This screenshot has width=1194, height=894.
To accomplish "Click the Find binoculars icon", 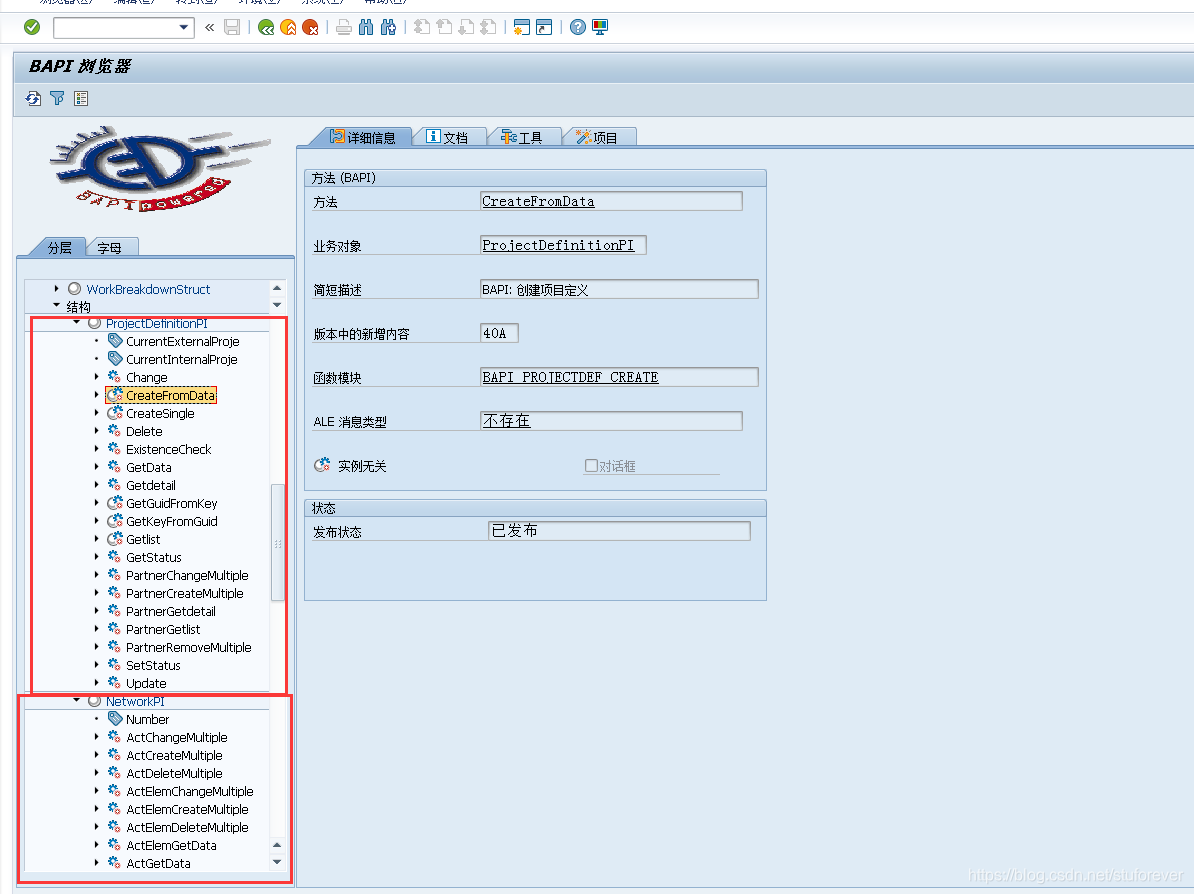I will click(x=366, y=27).
